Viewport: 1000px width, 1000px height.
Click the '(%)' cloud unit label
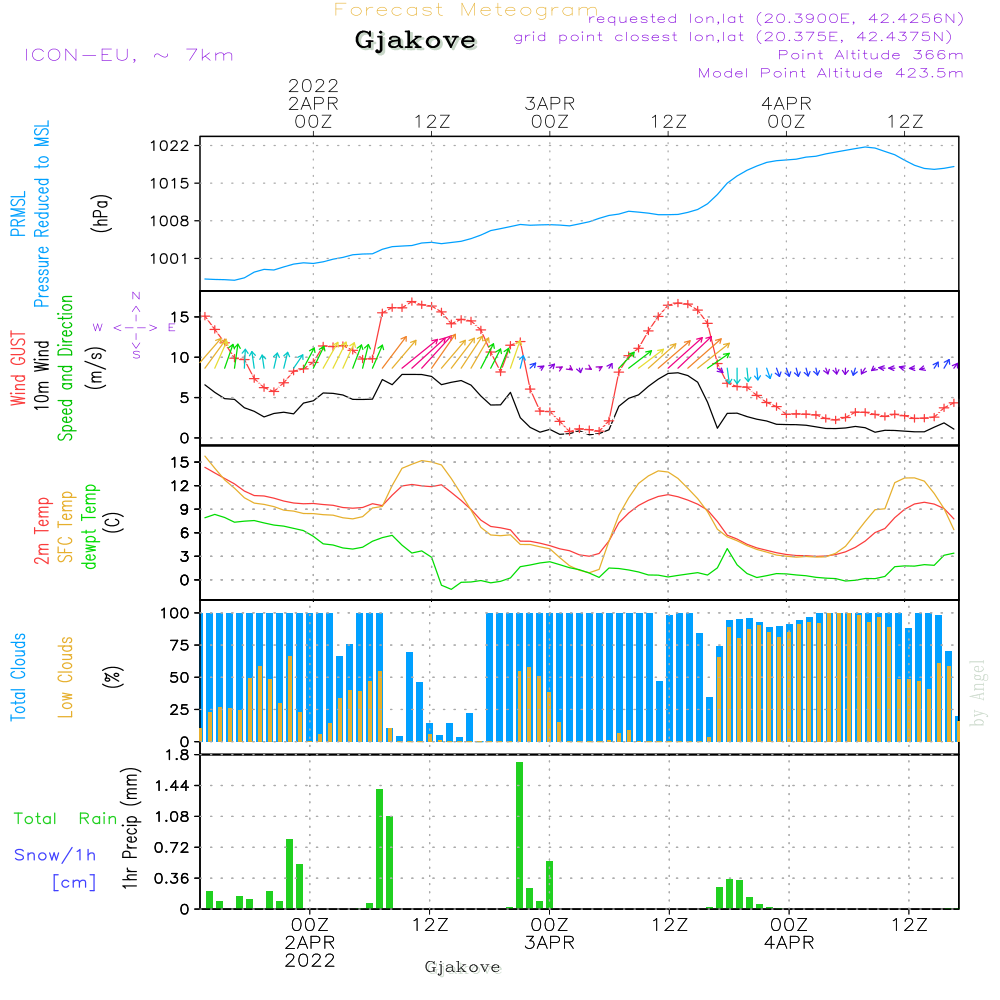(x=112, y=677)
